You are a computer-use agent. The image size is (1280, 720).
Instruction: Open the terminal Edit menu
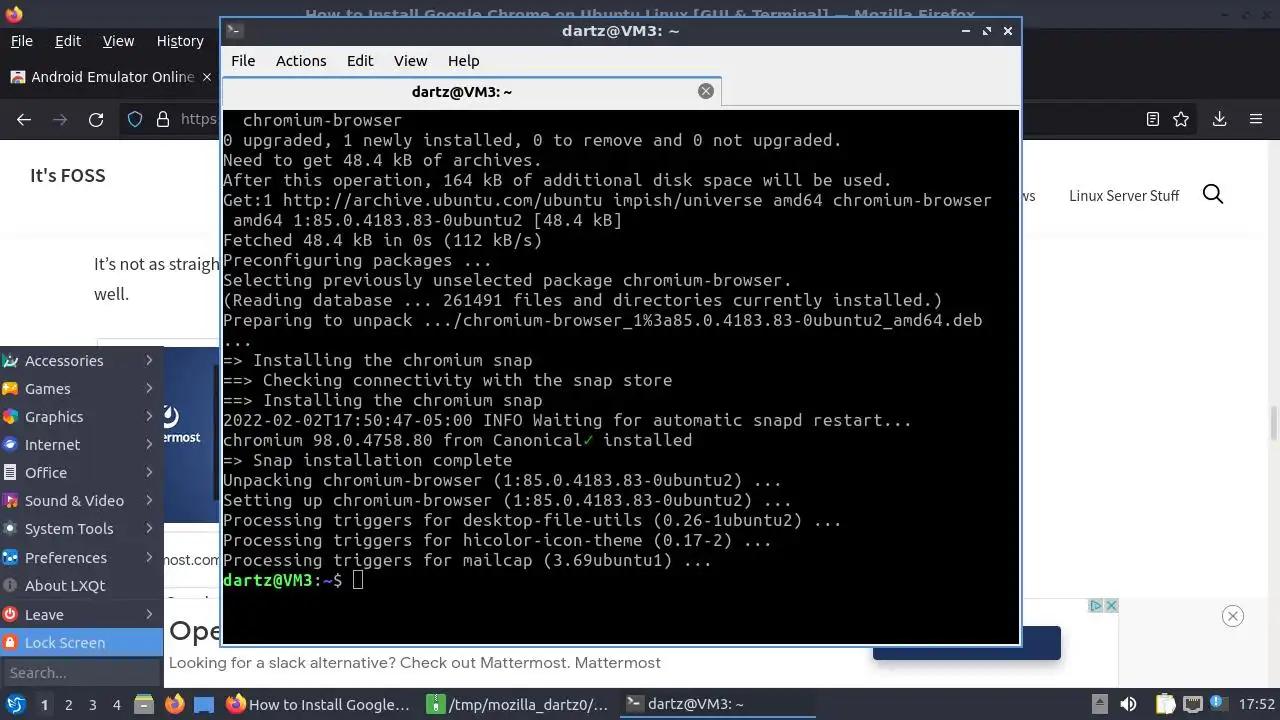[x=360, y=60]
